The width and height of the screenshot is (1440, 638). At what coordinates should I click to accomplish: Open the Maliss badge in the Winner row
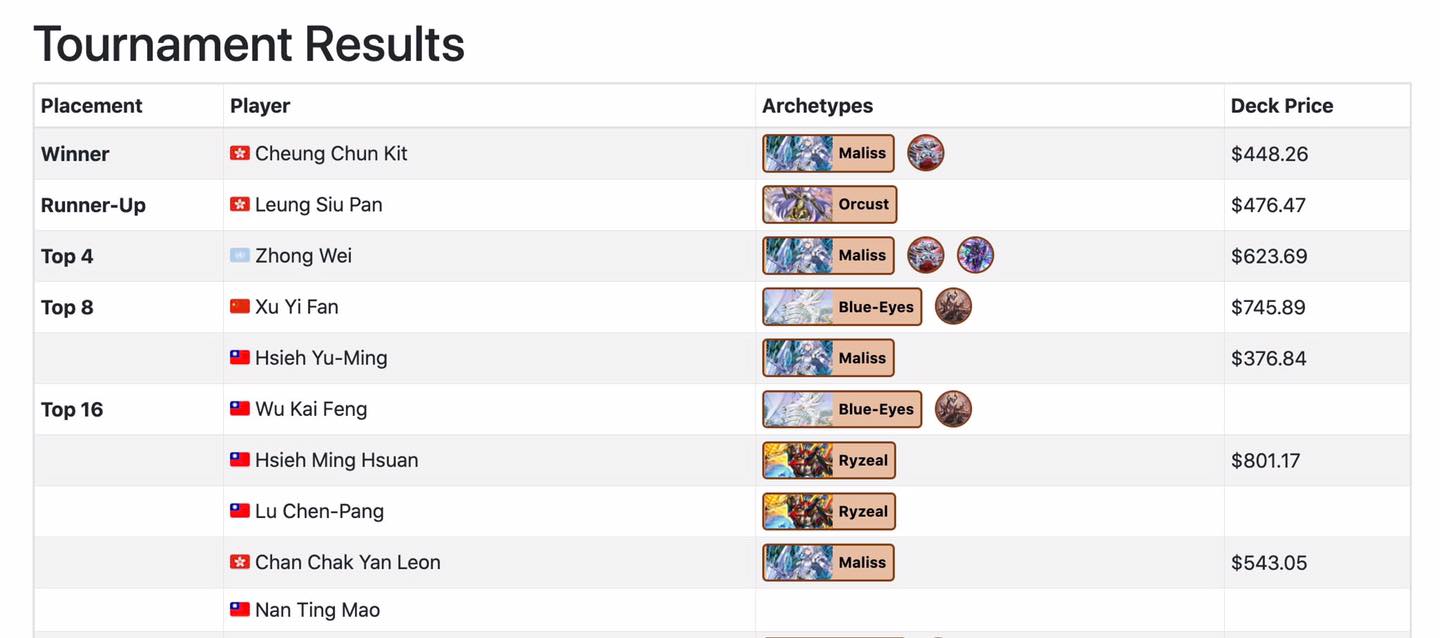(828, 153)
